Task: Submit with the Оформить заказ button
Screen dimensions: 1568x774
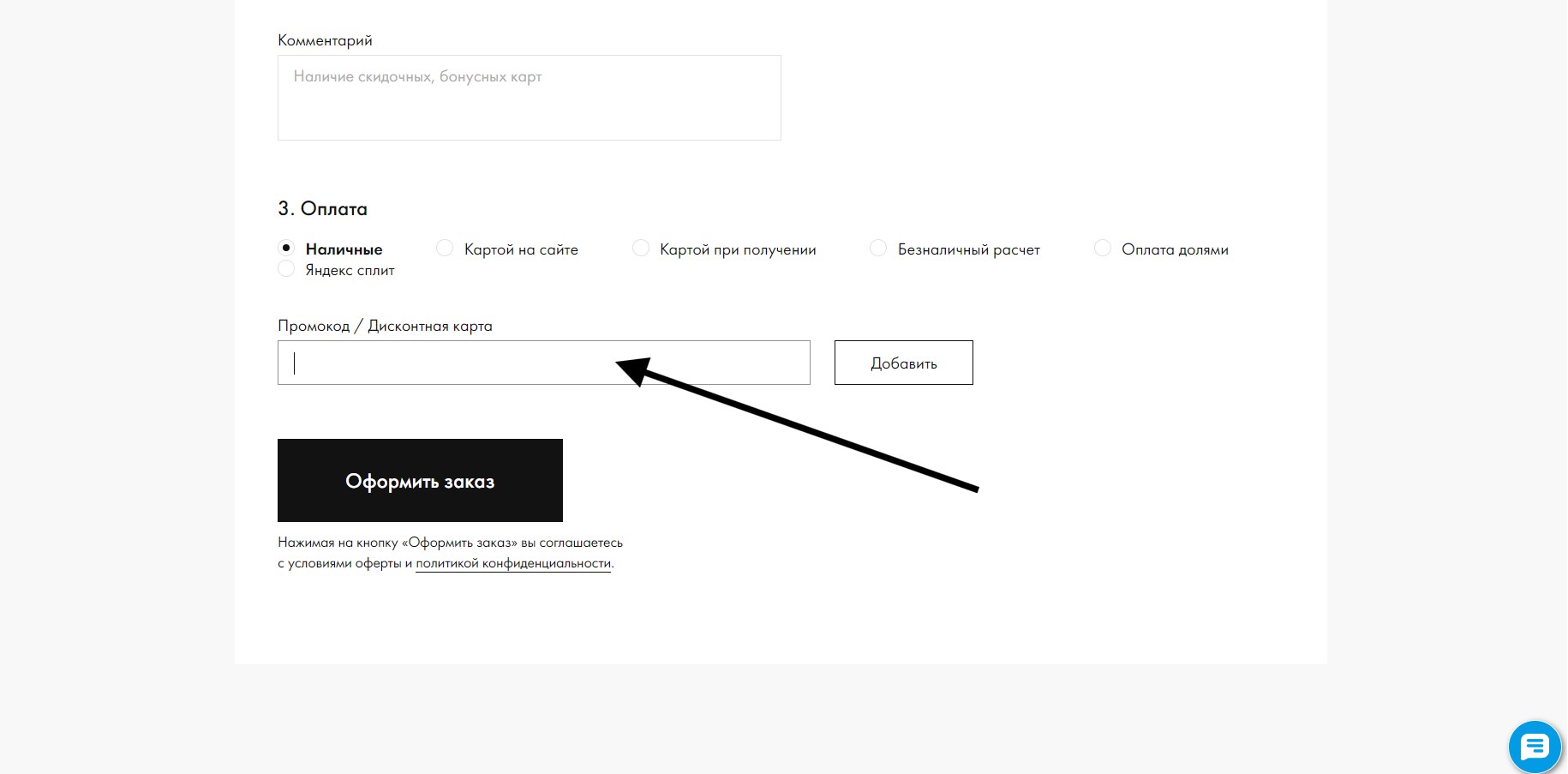Action: (420, 480)
